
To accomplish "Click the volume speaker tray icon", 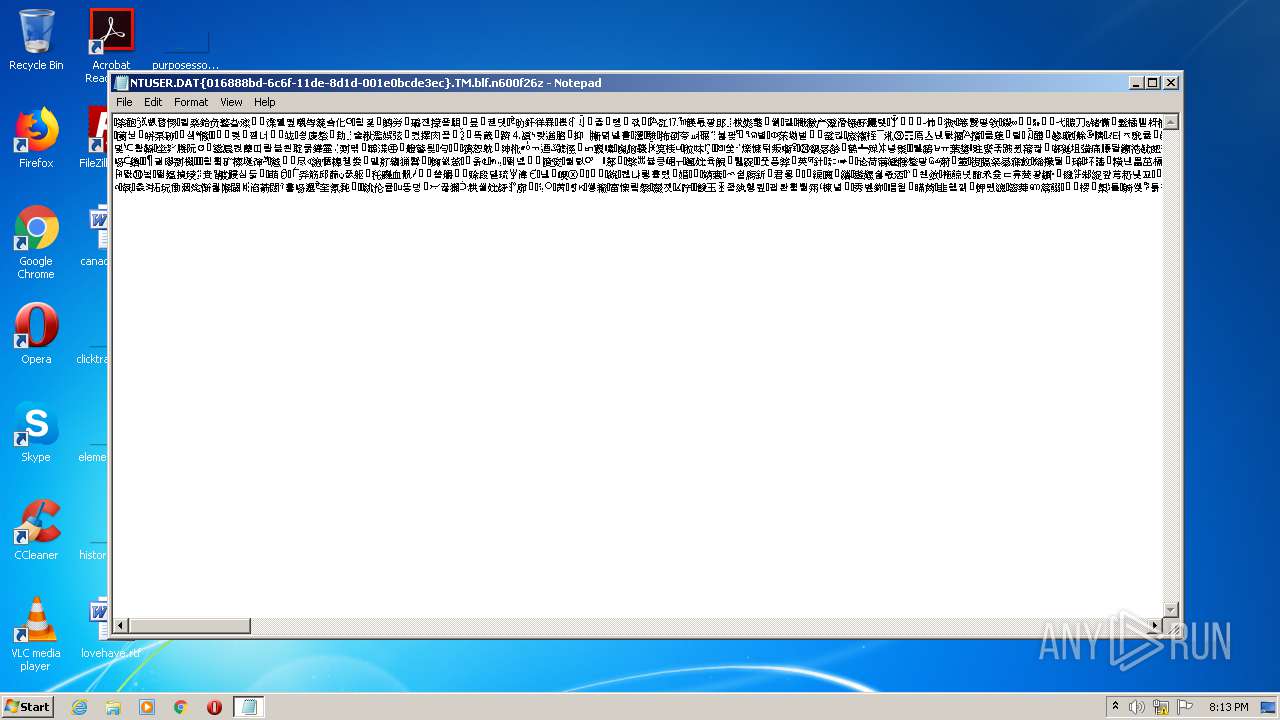I will click(x=1137, y=707).
